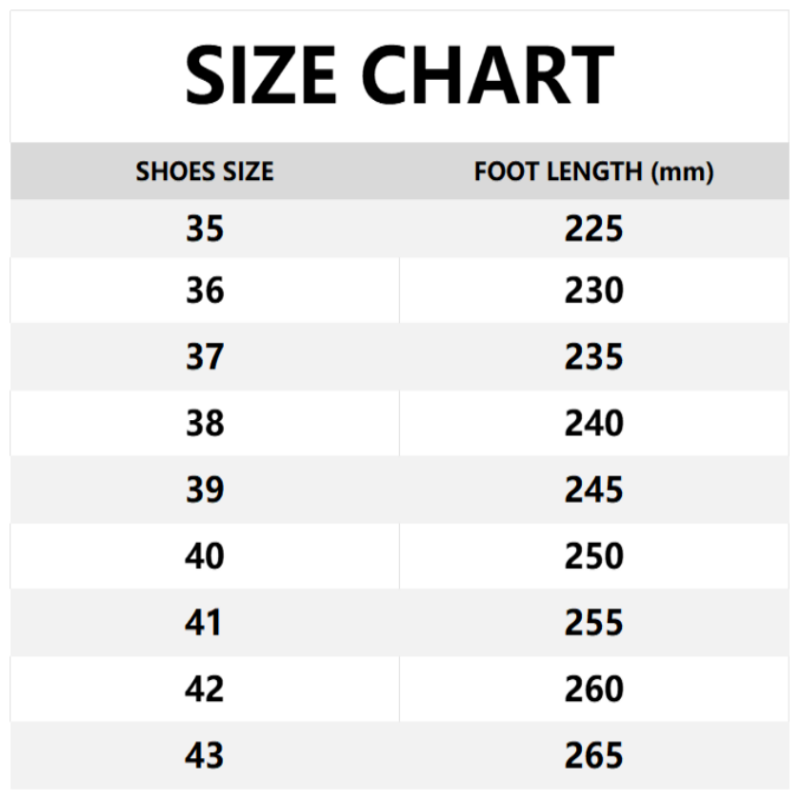Select the FOOT LENGTH (mm) column header
The image size is (800, 800).
coord(594,172)
